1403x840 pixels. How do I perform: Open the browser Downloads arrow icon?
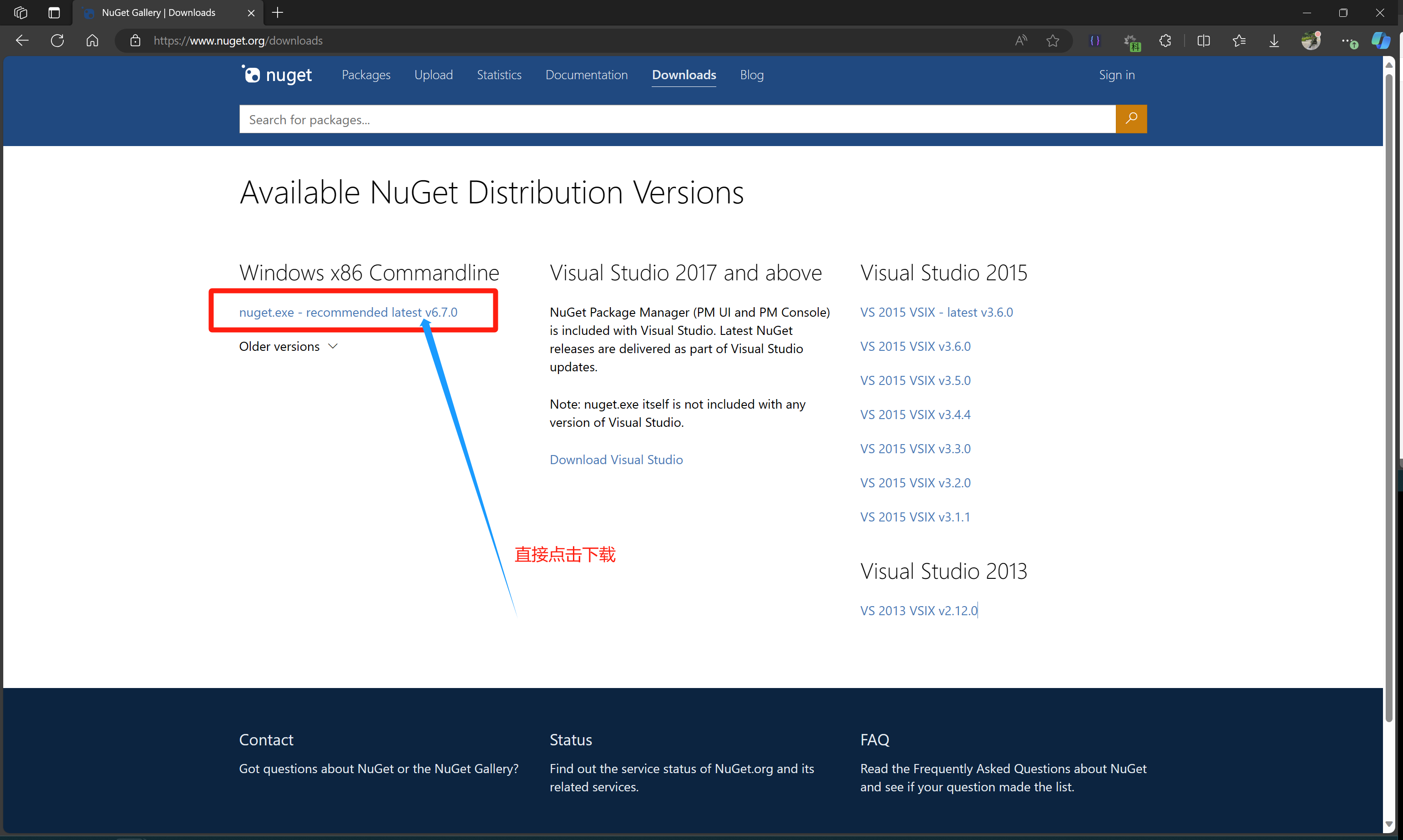click(1274, 41)
